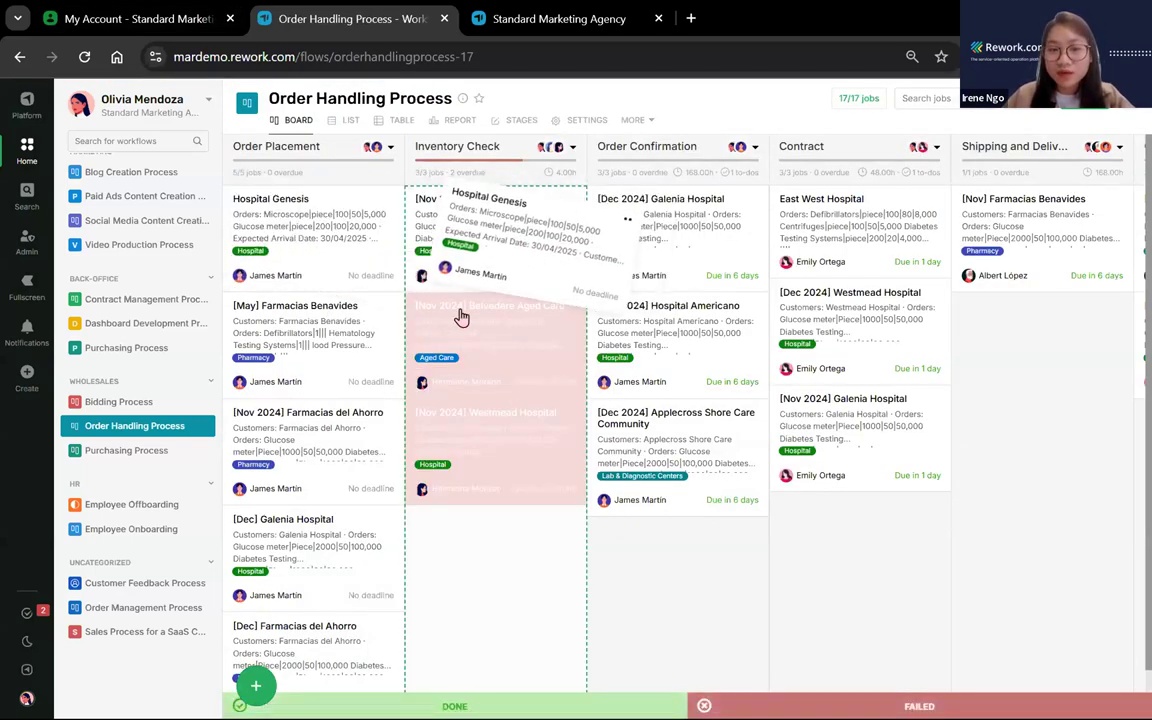Close the Standard Marketing Agency tab
The width and height of the screenshot is (1152, 720).
coord(658,18)
